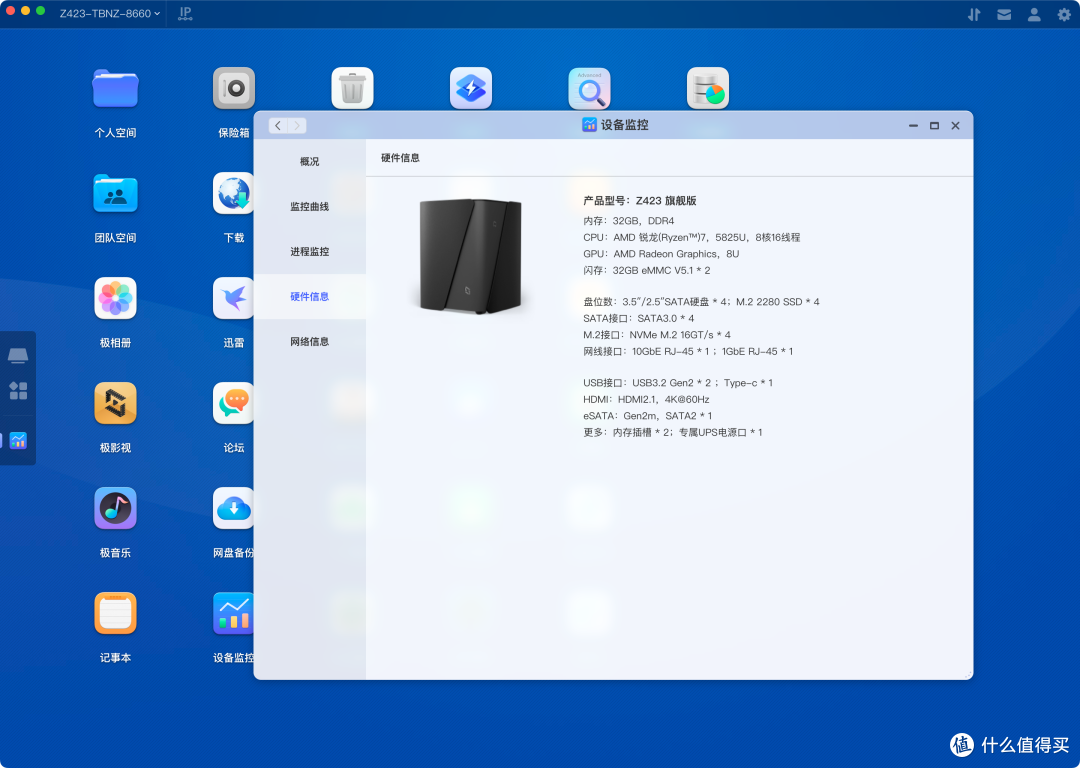Go forward with the right arrow button

tap(297, 125)
